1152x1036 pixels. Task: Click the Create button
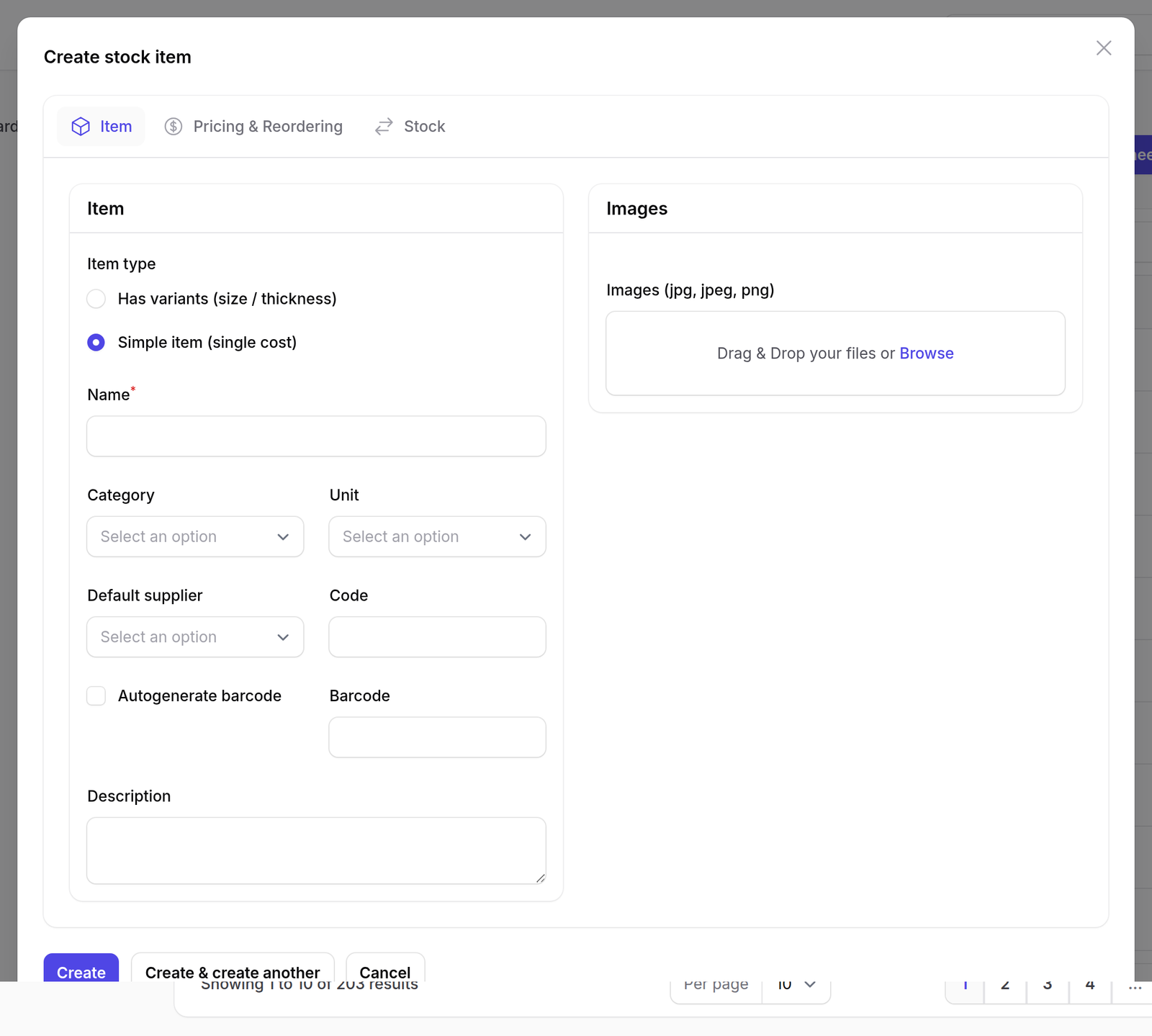[x=81, y=968]
